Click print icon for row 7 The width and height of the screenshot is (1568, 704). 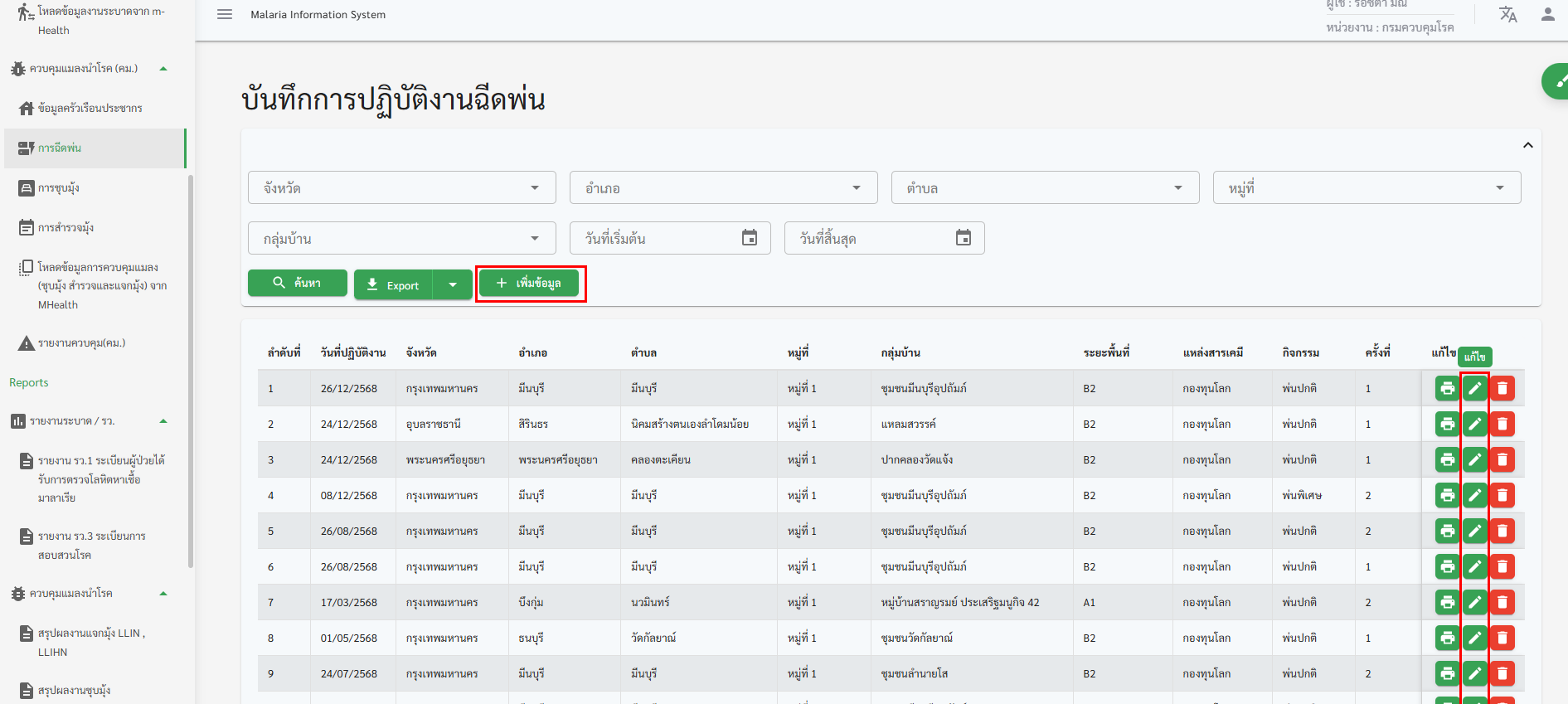pos(1447,602)
